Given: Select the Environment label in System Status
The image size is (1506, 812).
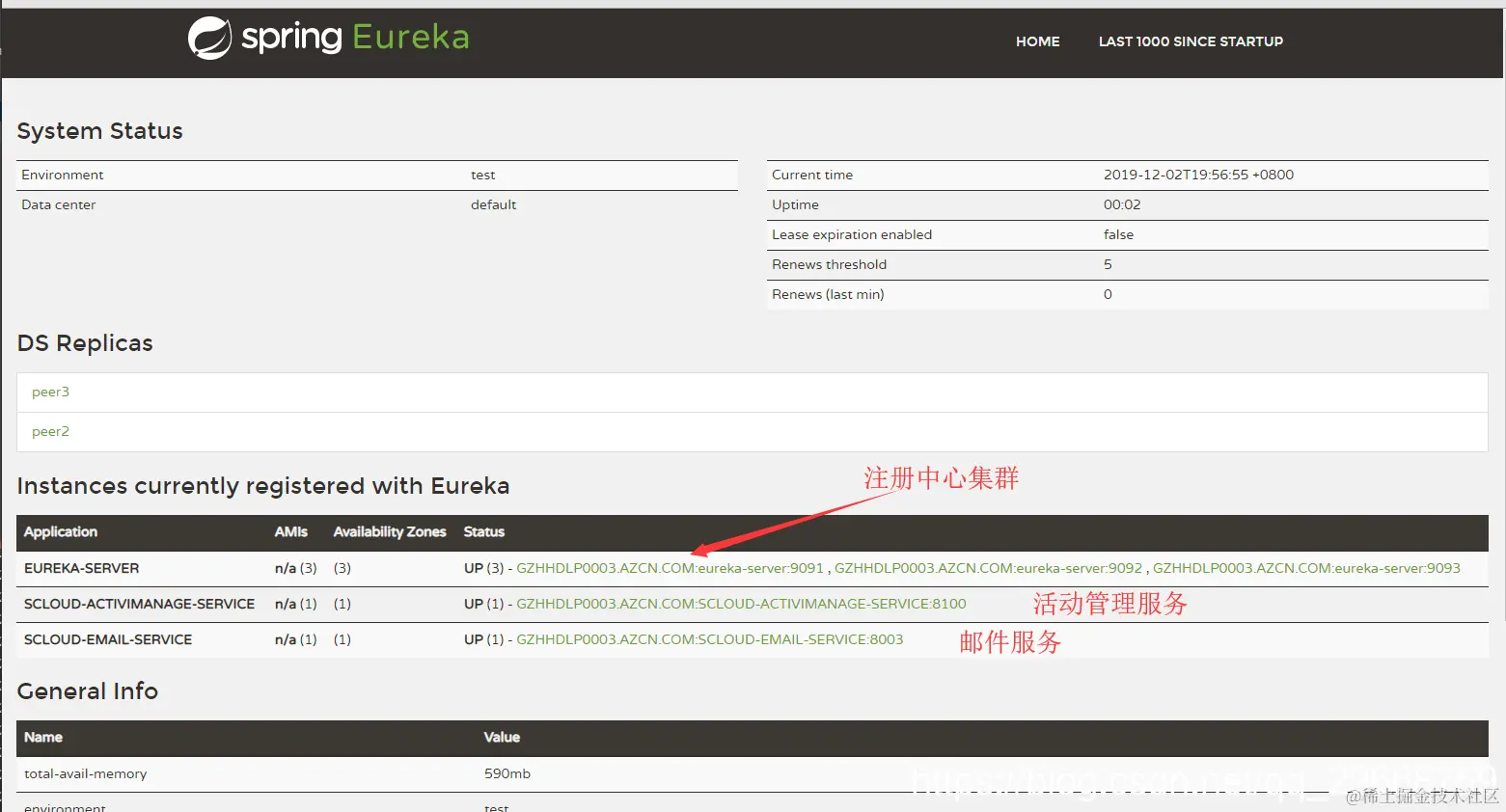Looking at the screenshot, I should (x=63, y=175).
